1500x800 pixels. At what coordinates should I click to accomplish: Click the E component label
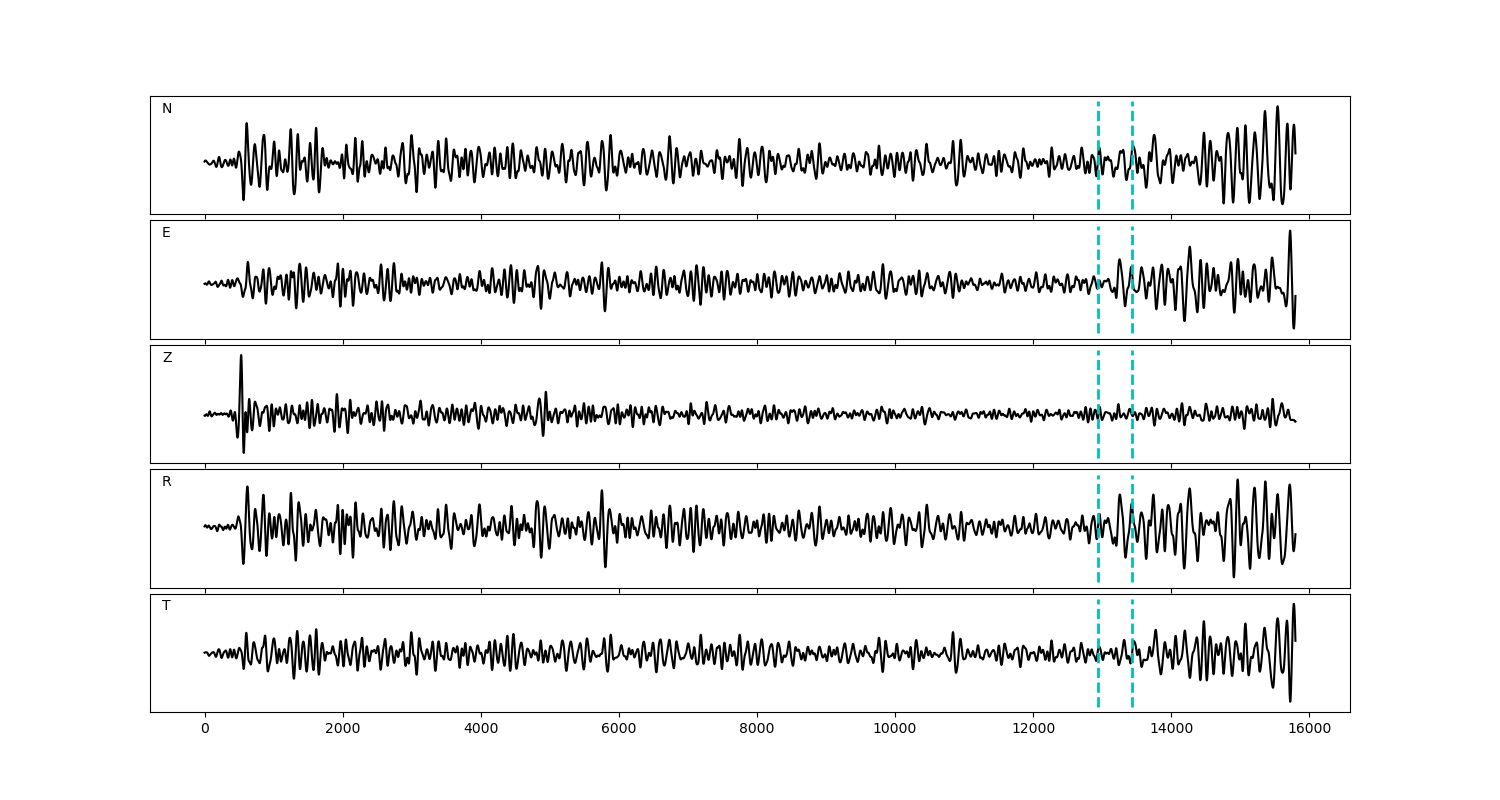[166, 233]
